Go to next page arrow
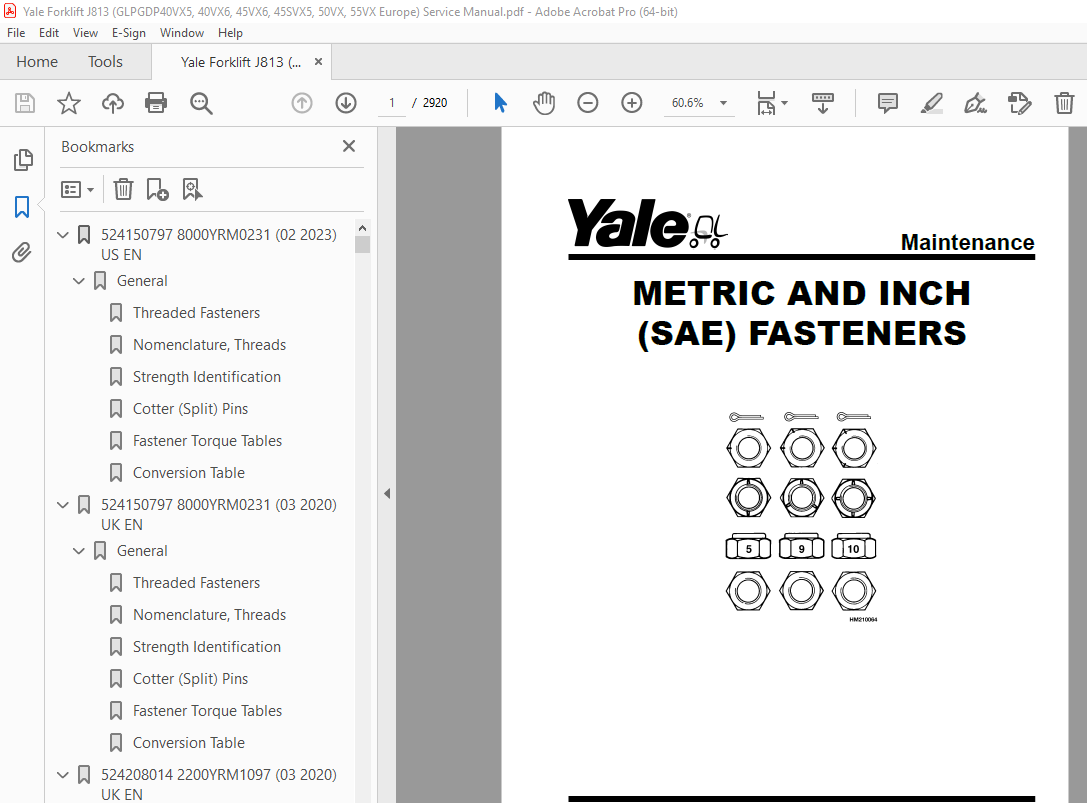 pyautogui.click(x=346, y=103)
